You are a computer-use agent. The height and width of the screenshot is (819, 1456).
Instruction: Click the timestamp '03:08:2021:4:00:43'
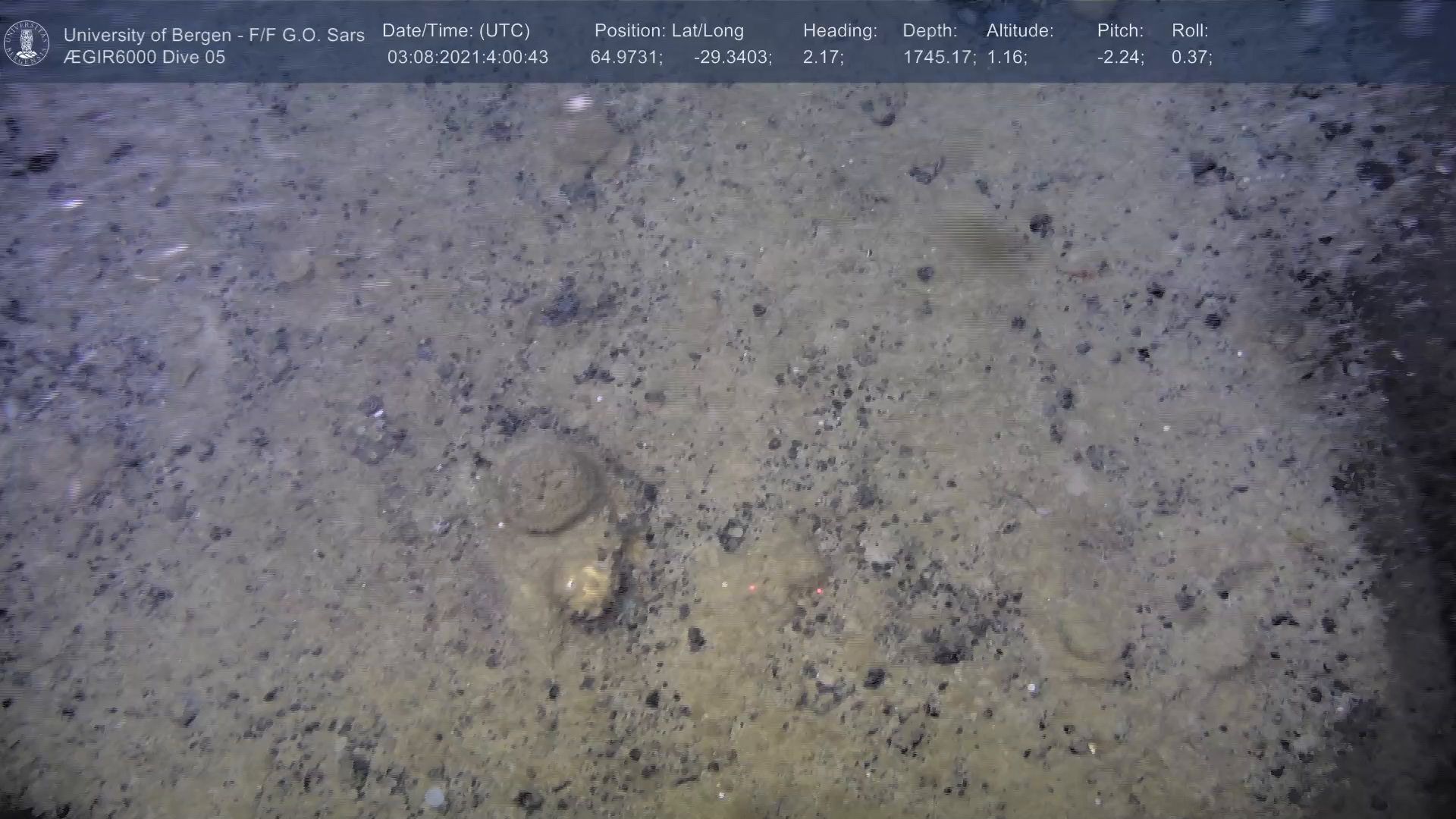467,58
